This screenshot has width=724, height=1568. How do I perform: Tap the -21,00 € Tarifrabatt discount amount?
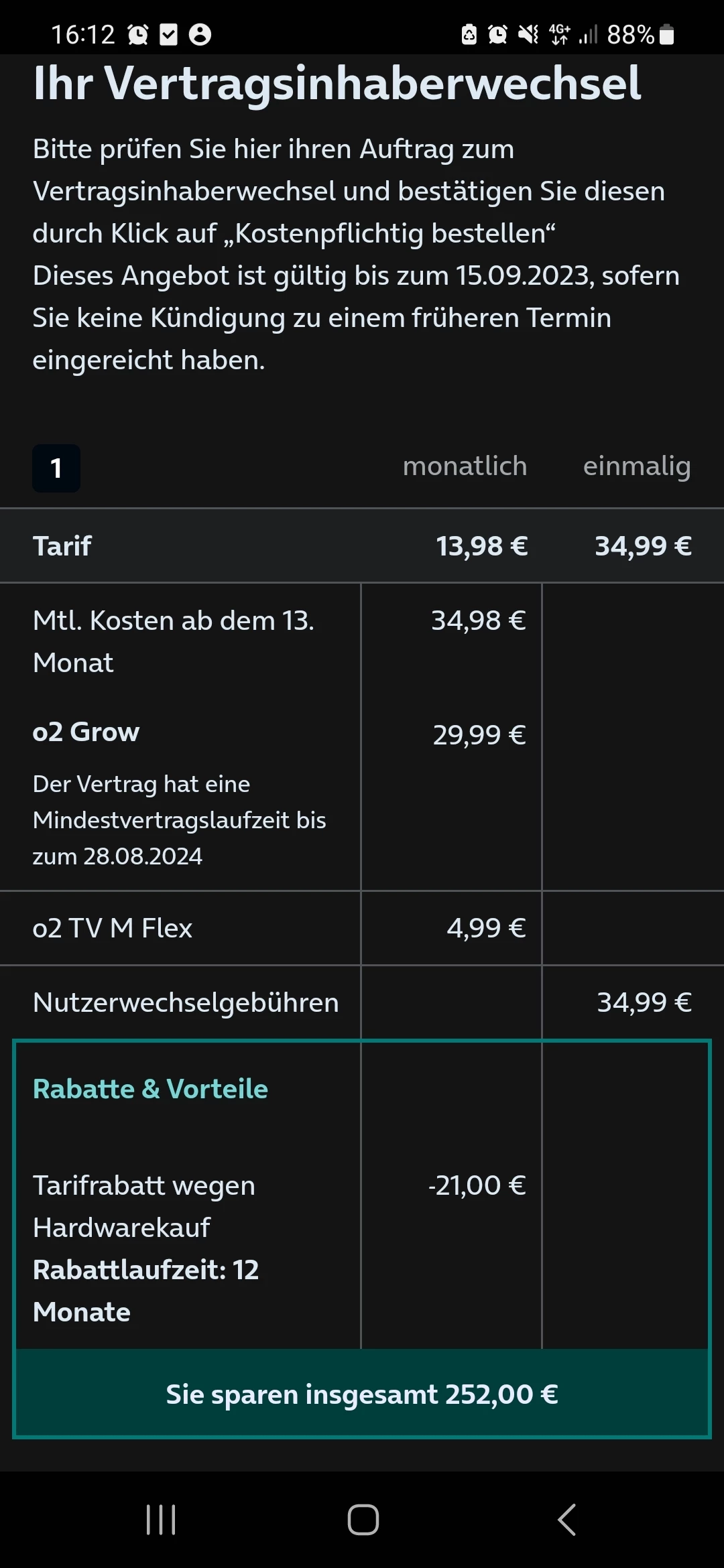coord(477,1185)
